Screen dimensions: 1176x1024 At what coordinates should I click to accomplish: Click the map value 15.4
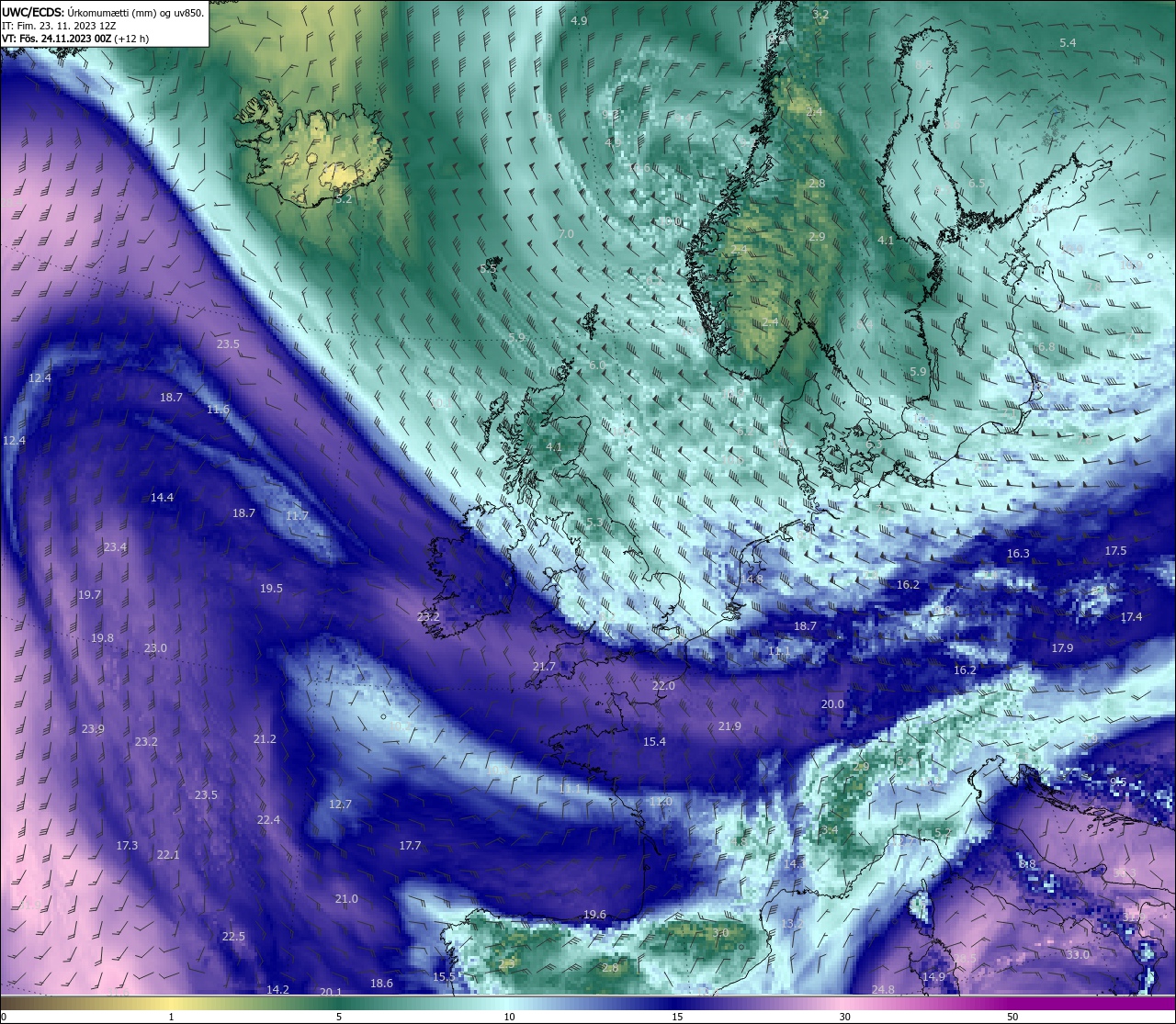point(654,742)
